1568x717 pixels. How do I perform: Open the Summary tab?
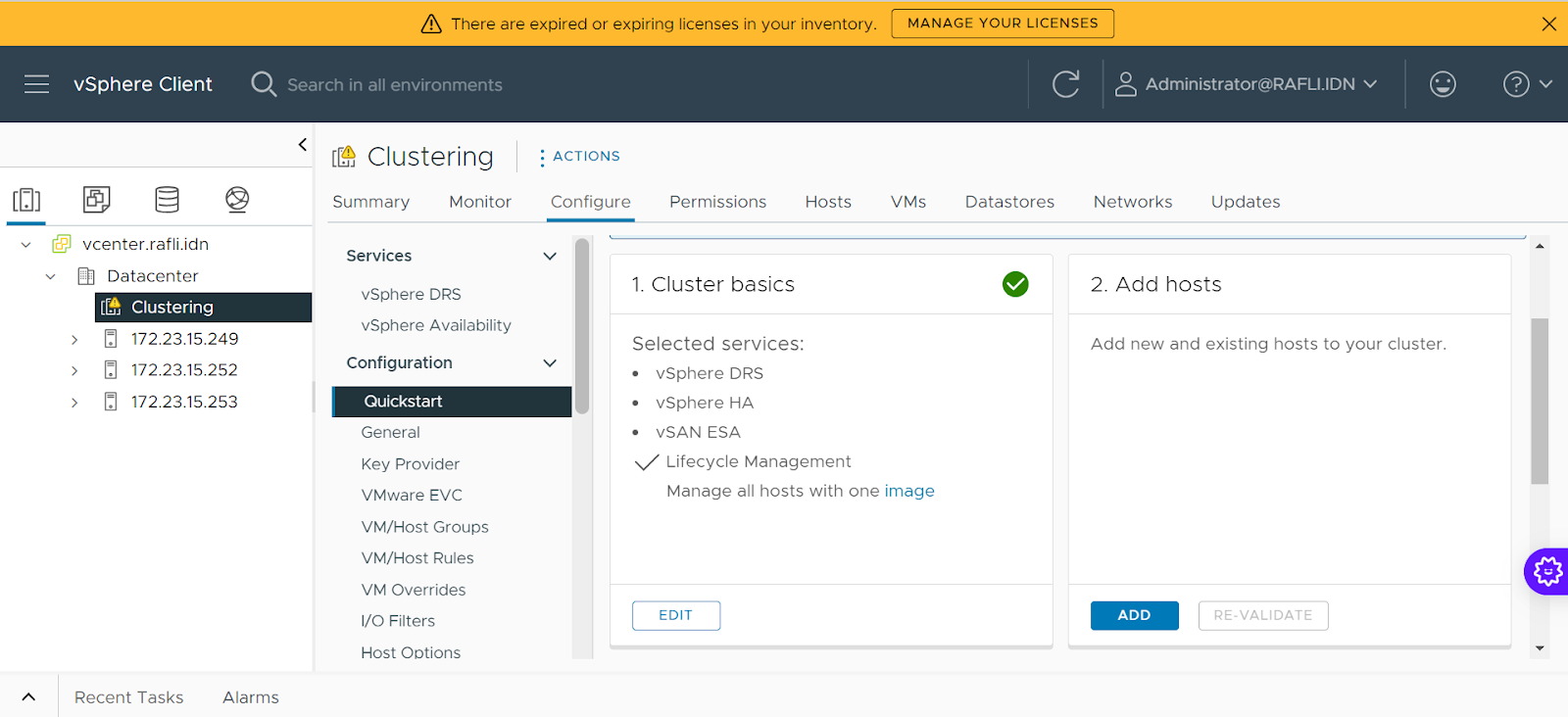tap(370, 202)
